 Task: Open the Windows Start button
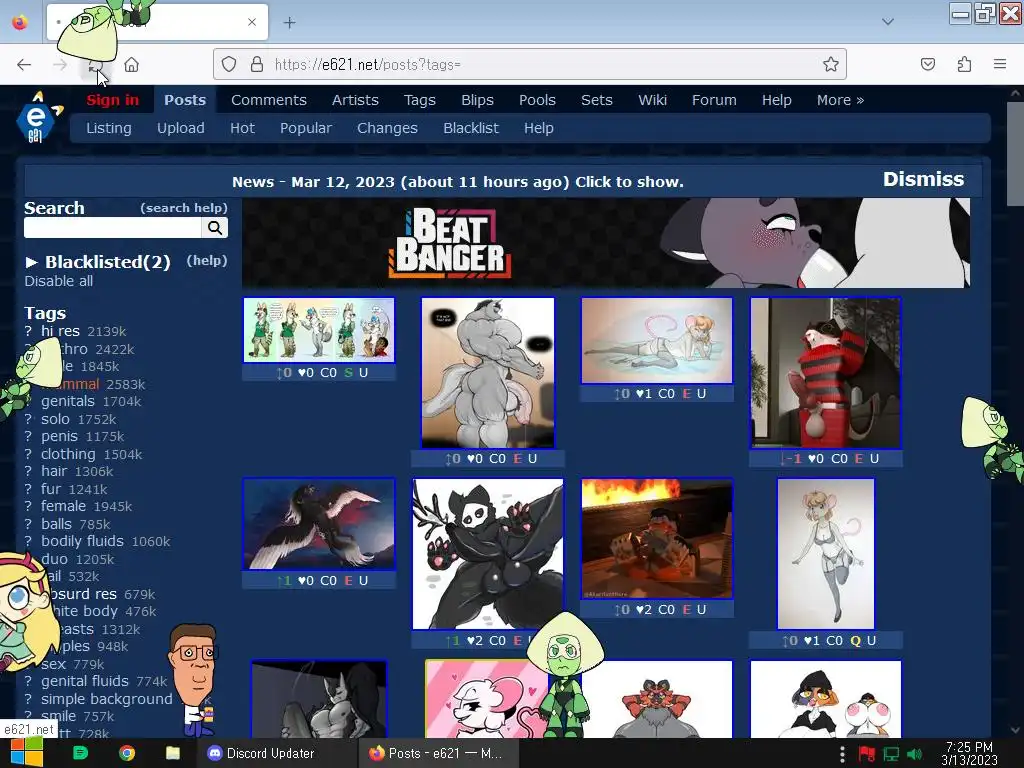coord(26,753)
